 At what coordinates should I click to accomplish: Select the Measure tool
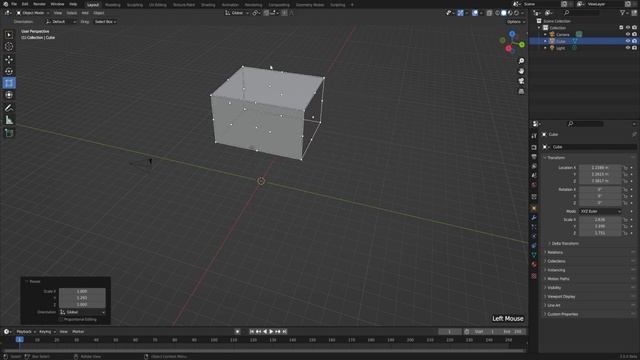coord(9,120)
